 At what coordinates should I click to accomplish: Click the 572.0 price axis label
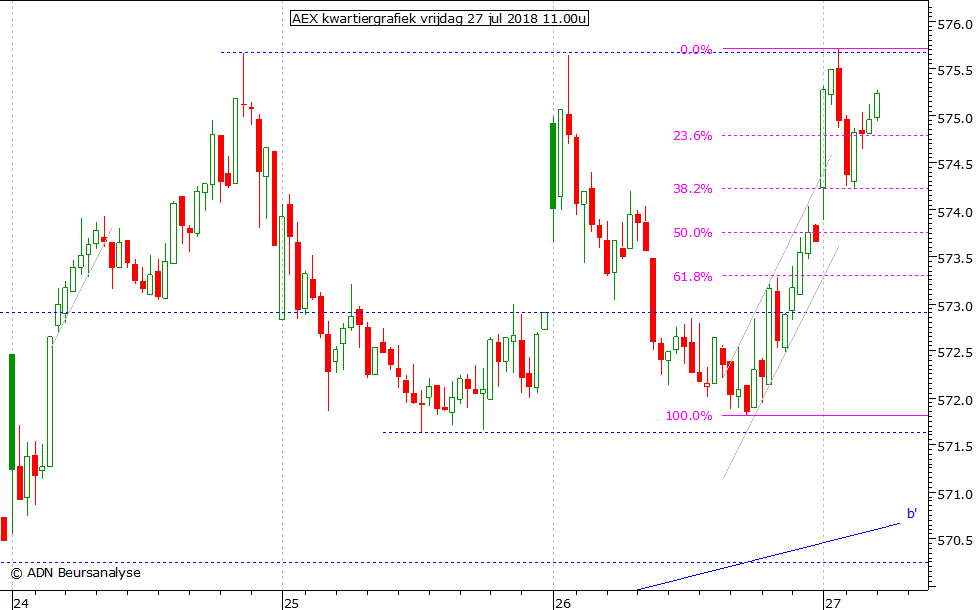(954, 400)
